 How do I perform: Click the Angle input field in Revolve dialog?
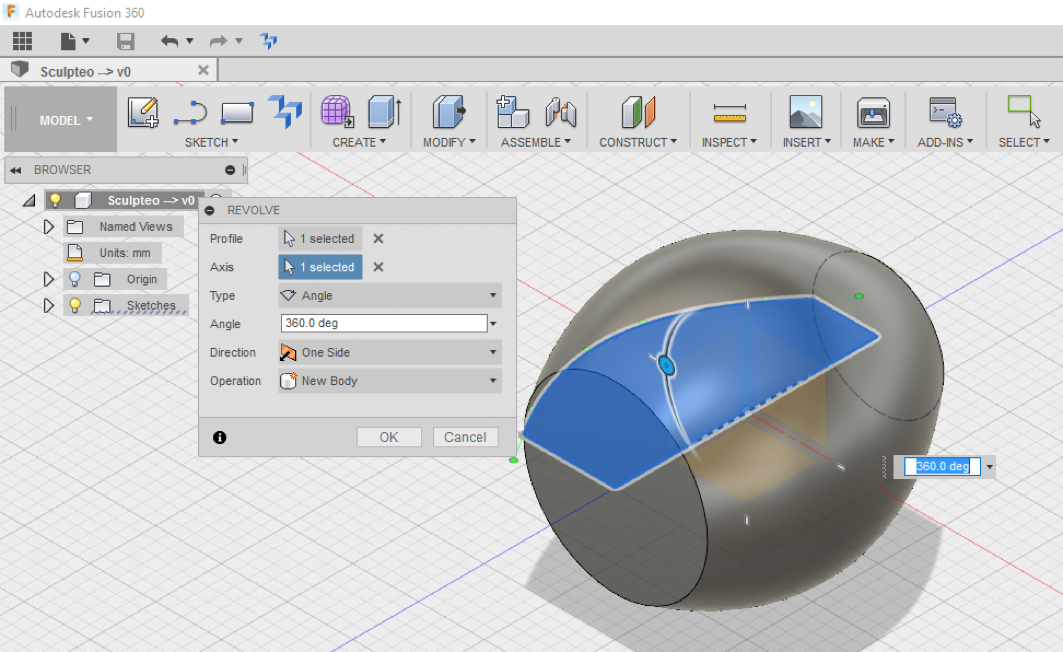coord(383,324)
